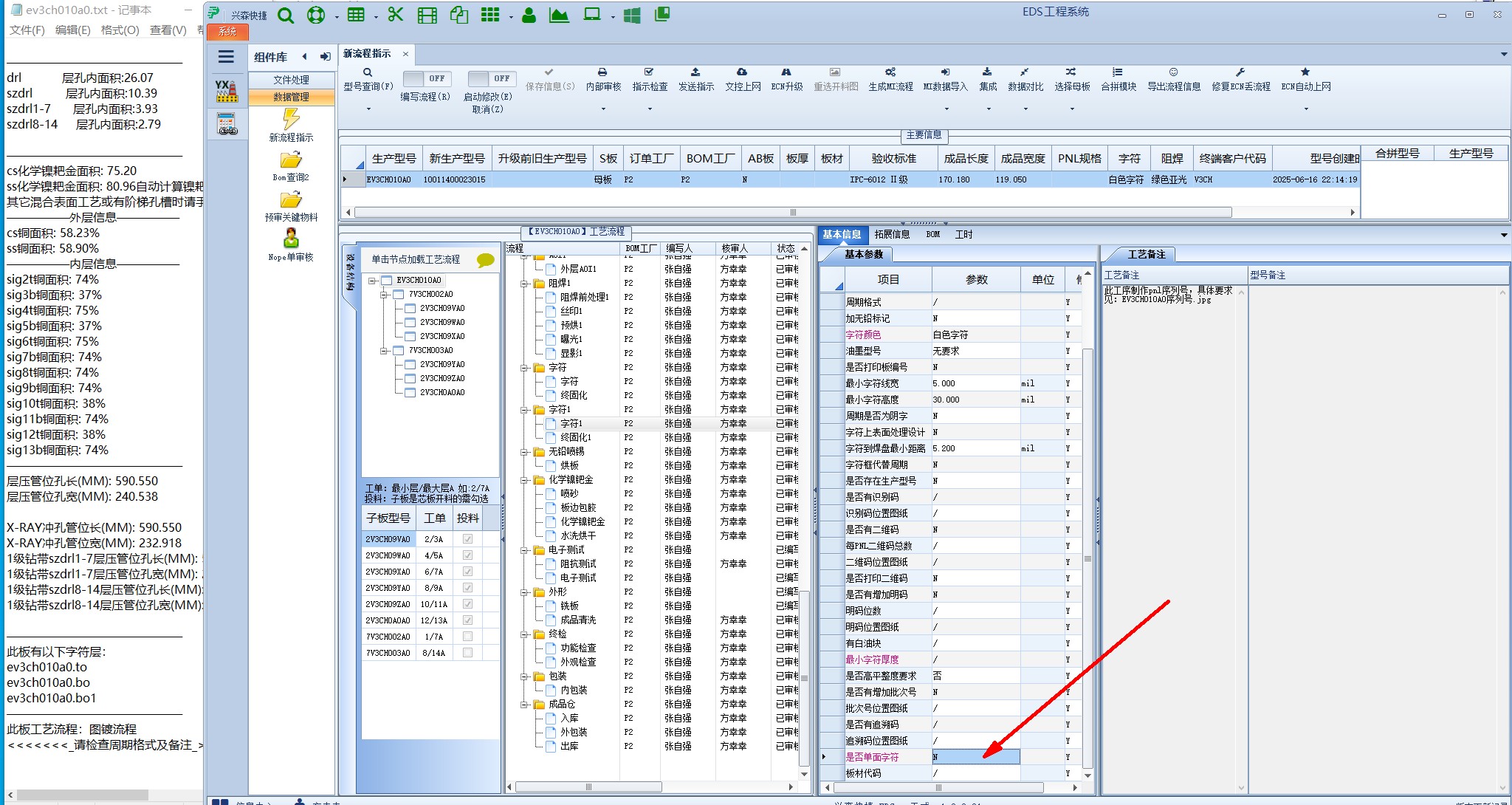1512x805 pixels.
Task: Click the 发送指示 upload icon
Action: tap(695, 72)
